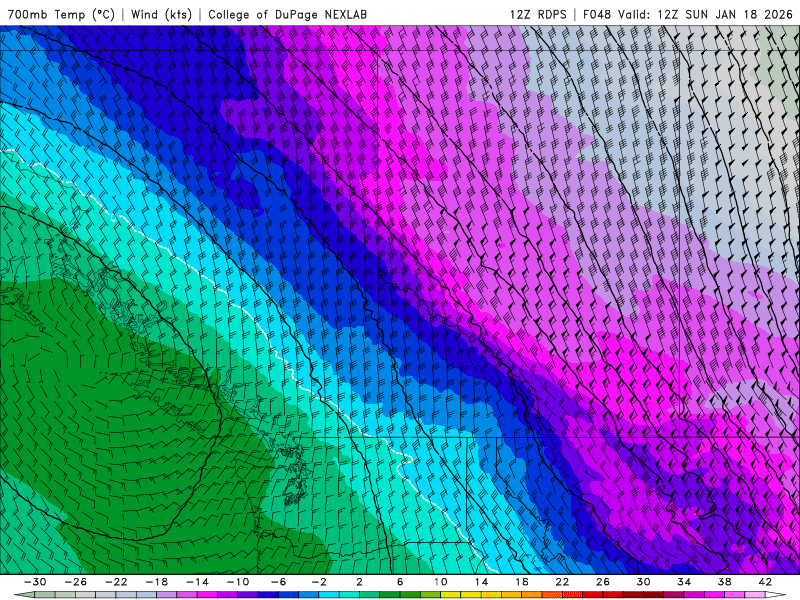Click the 34 value on the color scale
Viewport: 800px width, 600px height.
click(684, 582)
